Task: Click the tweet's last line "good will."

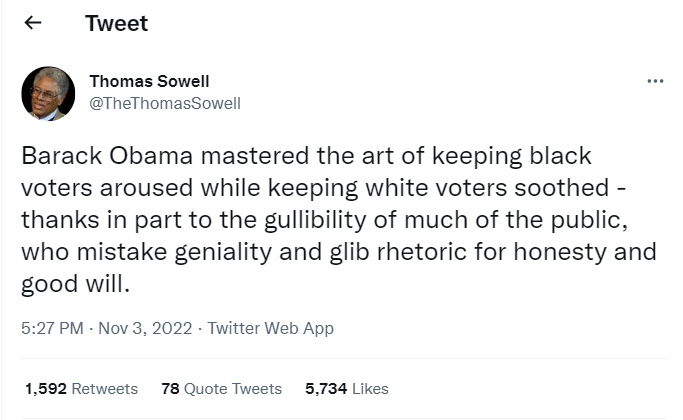Action: click(x=76, y=283)
